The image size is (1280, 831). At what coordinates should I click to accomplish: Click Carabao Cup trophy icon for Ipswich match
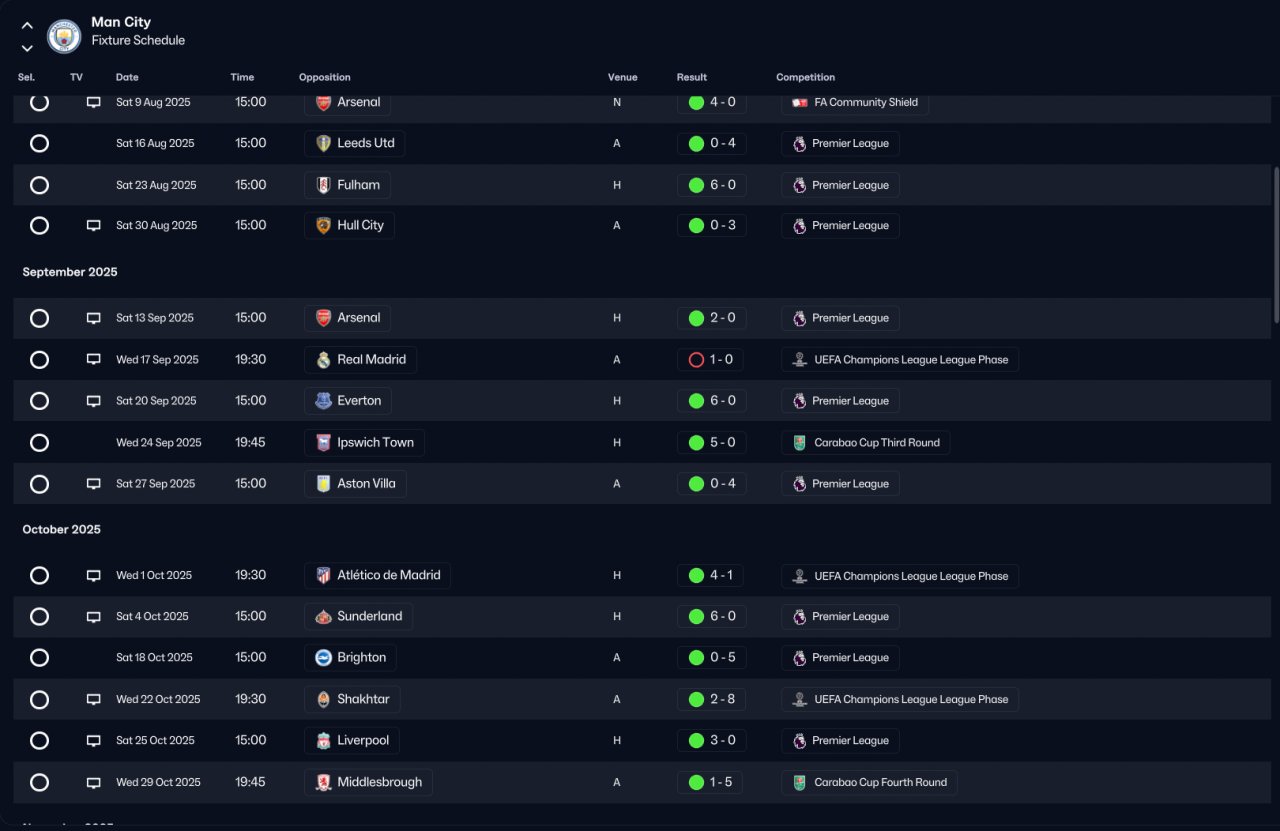click(799, 443)
